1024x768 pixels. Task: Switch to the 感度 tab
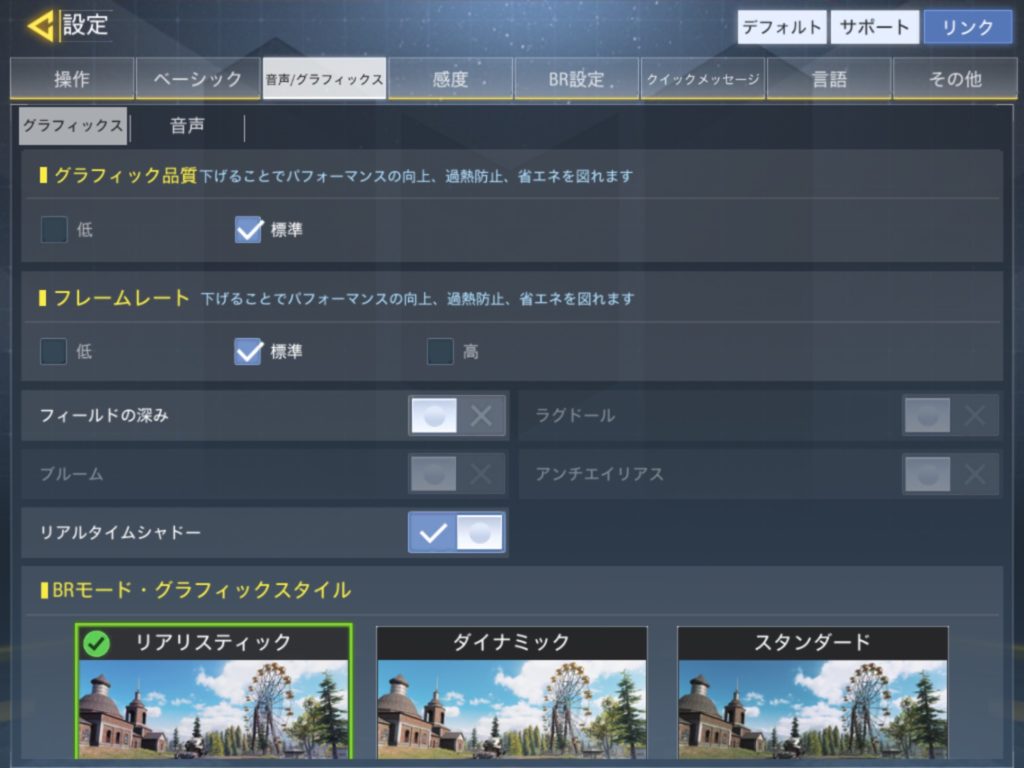tap(450, 79)
